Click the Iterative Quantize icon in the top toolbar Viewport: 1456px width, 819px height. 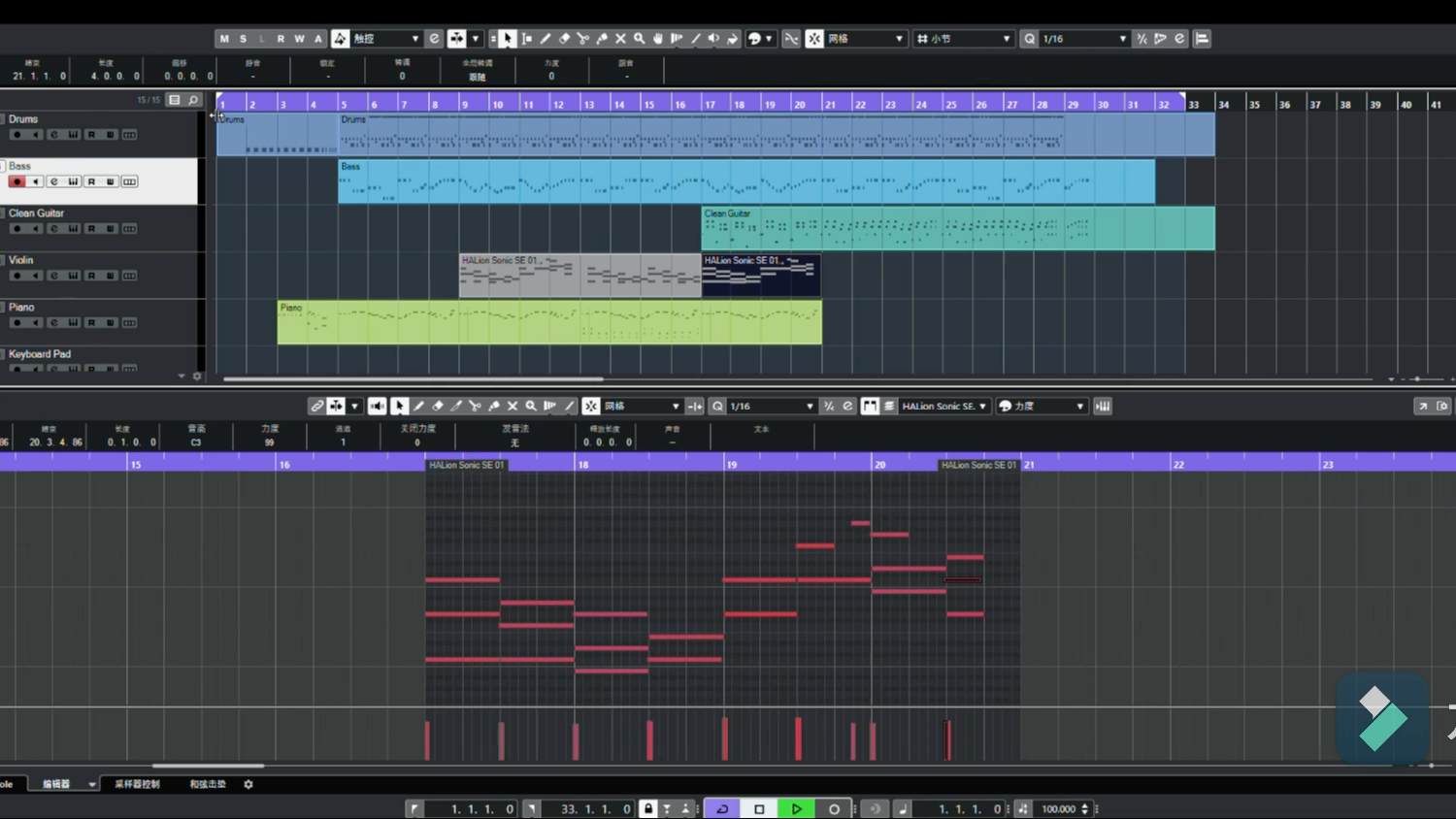(x=1142, y=39)
